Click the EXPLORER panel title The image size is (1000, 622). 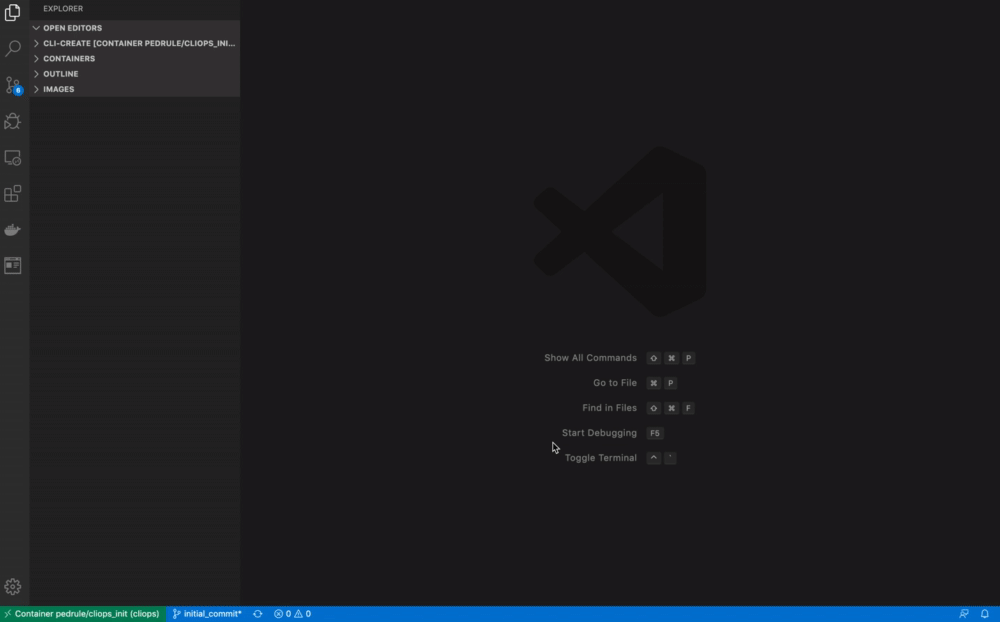click(63, 8)
